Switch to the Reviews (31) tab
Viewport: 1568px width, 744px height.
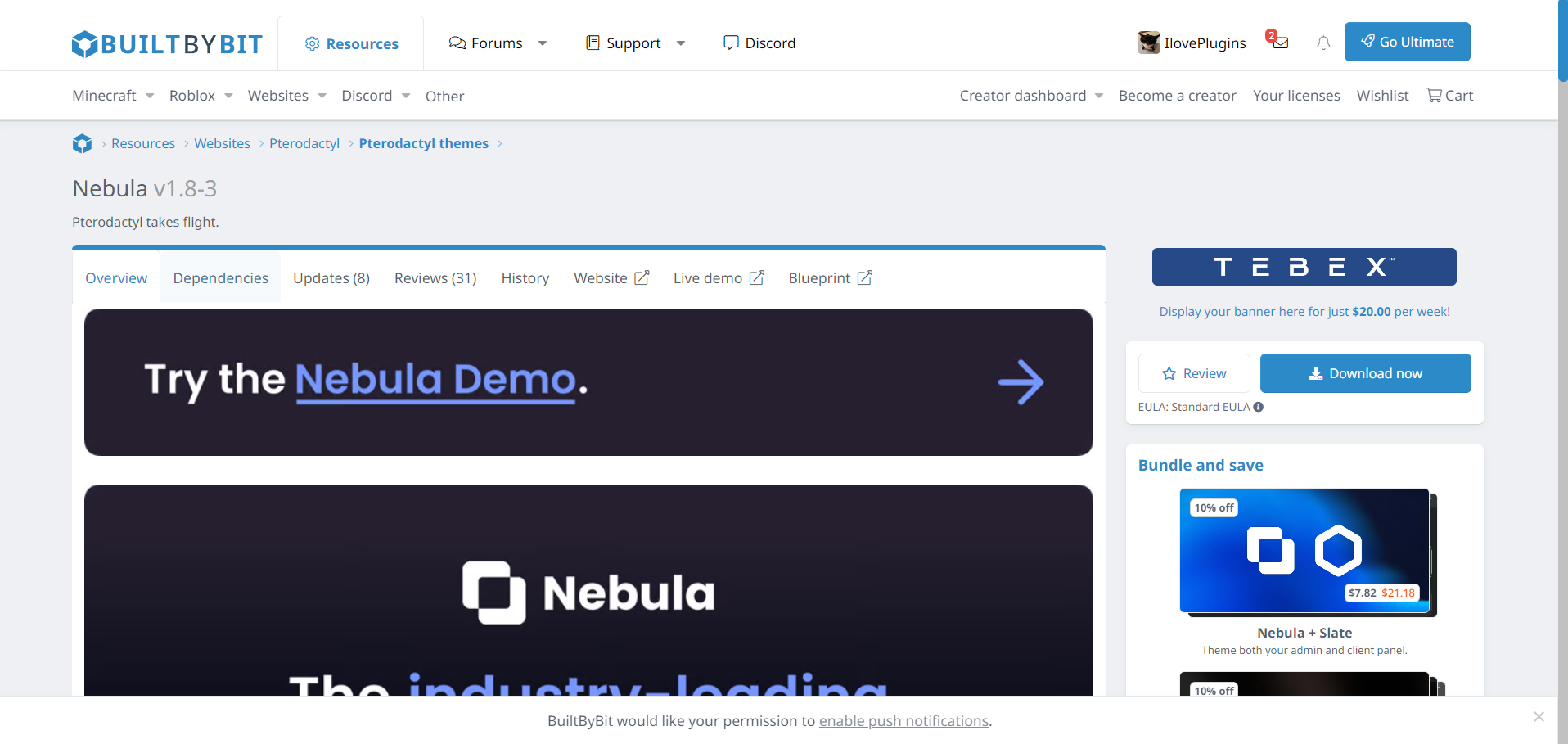435,278
